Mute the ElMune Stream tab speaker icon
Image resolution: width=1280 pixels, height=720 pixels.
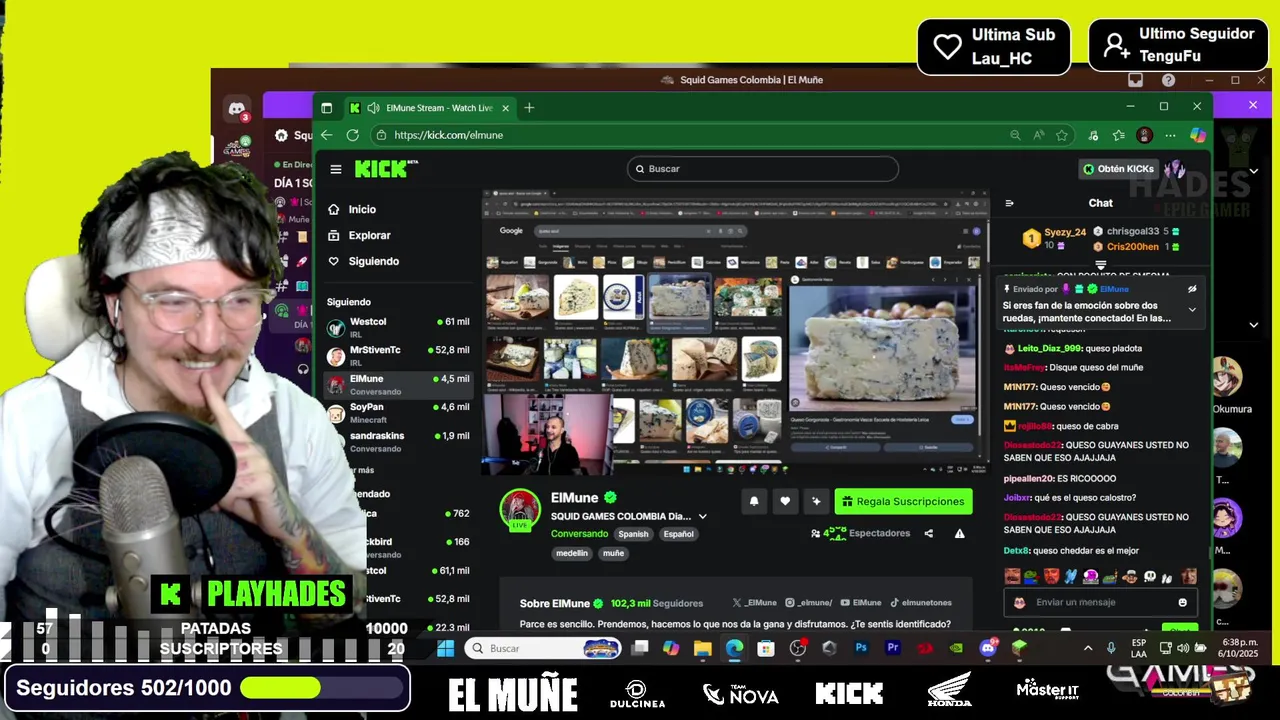point(373,108)
